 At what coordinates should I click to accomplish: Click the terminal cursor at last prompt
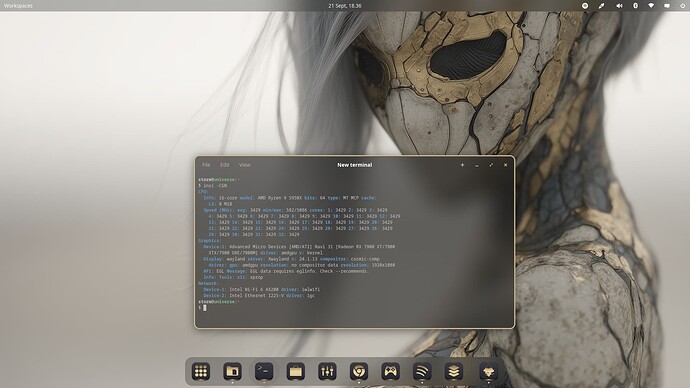coord(205,307)
